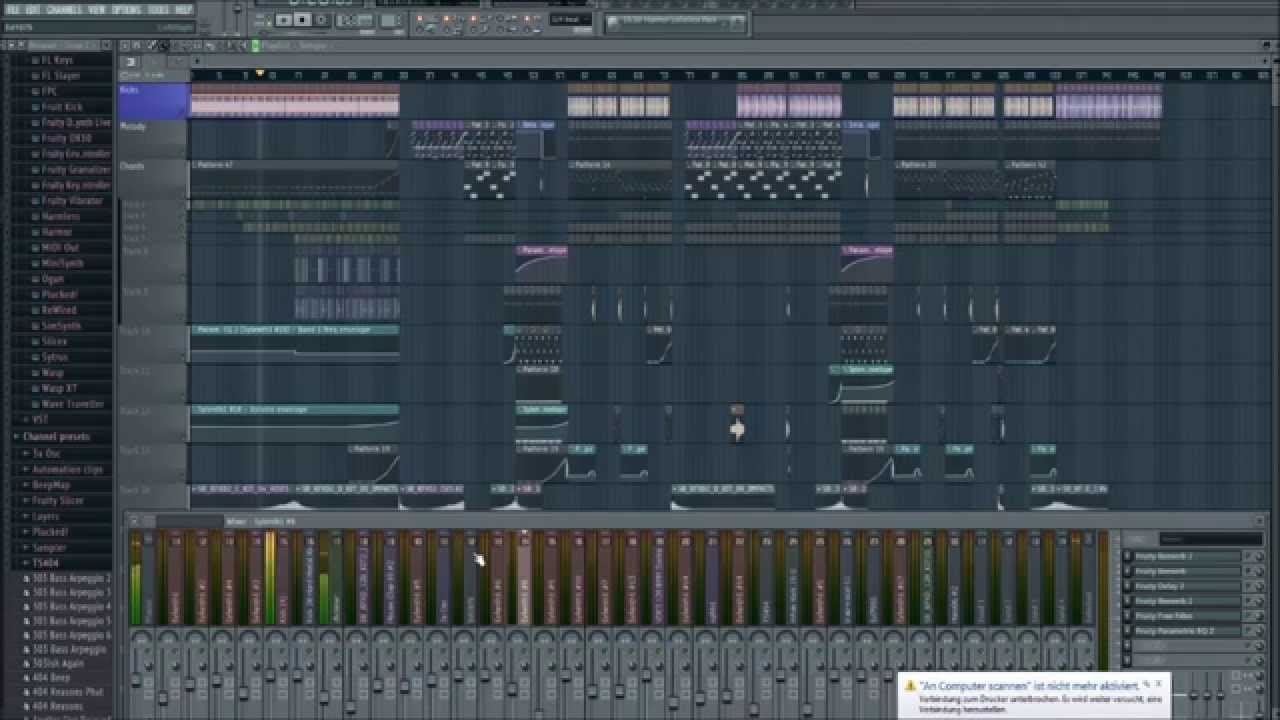Close the printer notification balloon

click(x=1159, y=684)
